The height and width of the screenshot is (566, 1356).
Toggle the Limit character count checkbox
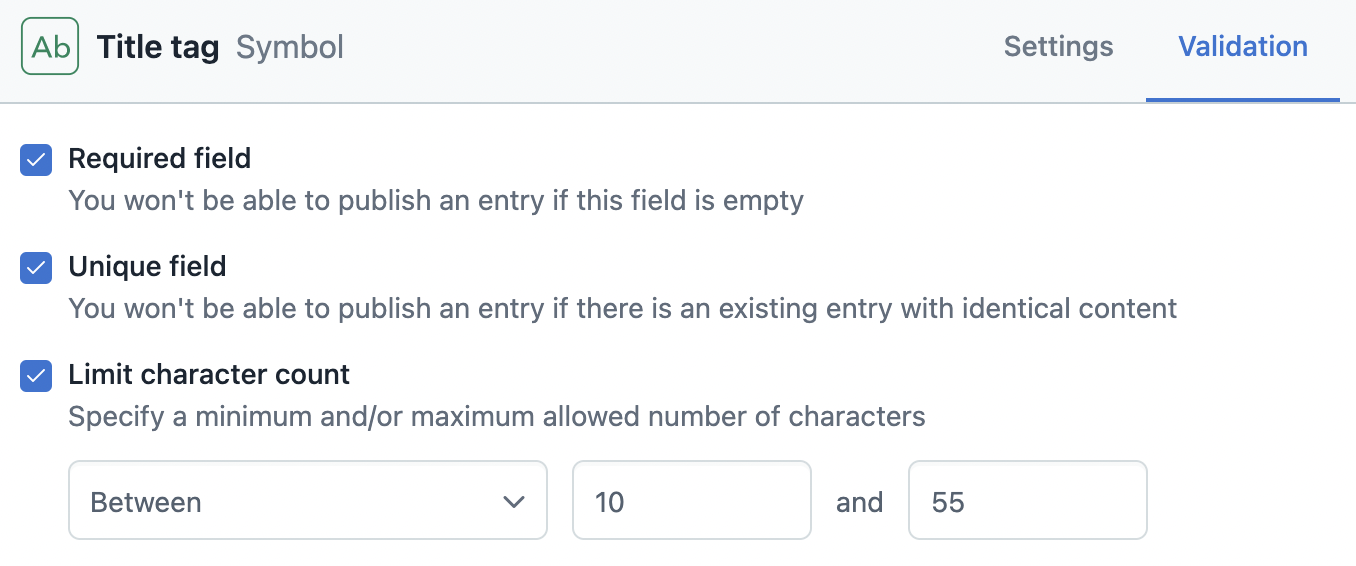(x=36, y=376)
